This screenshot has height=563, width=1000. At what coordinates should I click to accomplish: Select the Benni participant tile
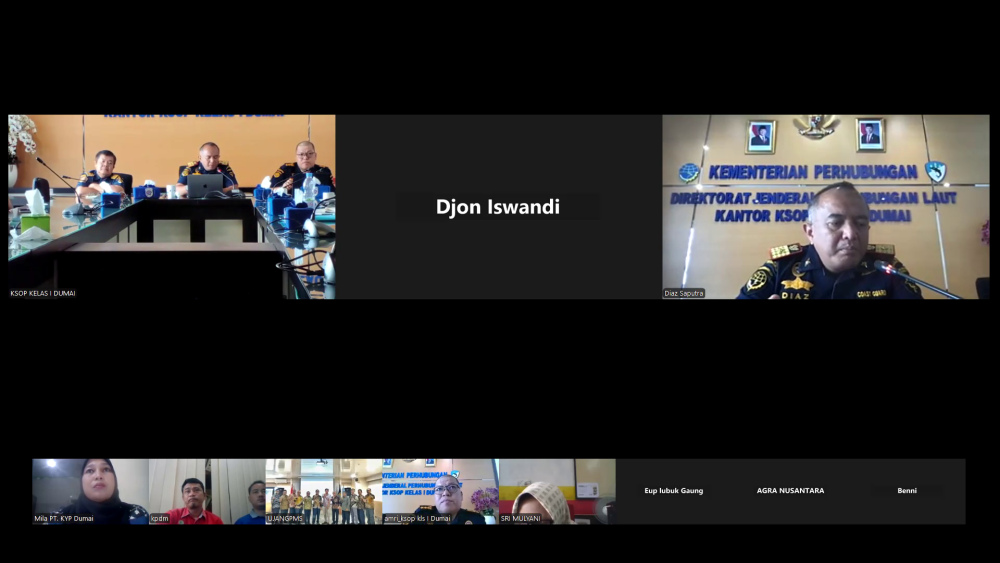908,492
